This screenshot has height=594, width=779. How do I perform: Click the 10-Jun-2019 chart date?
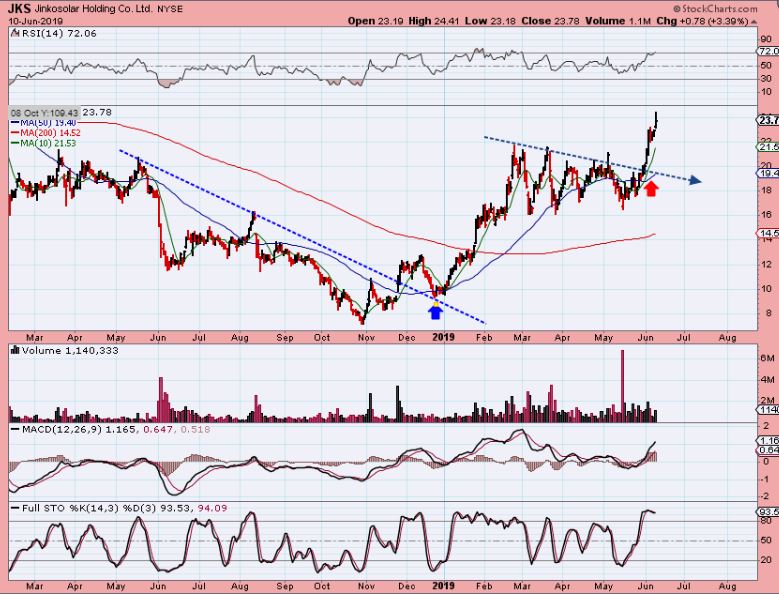pyautogui.click(x=35, y=21)
